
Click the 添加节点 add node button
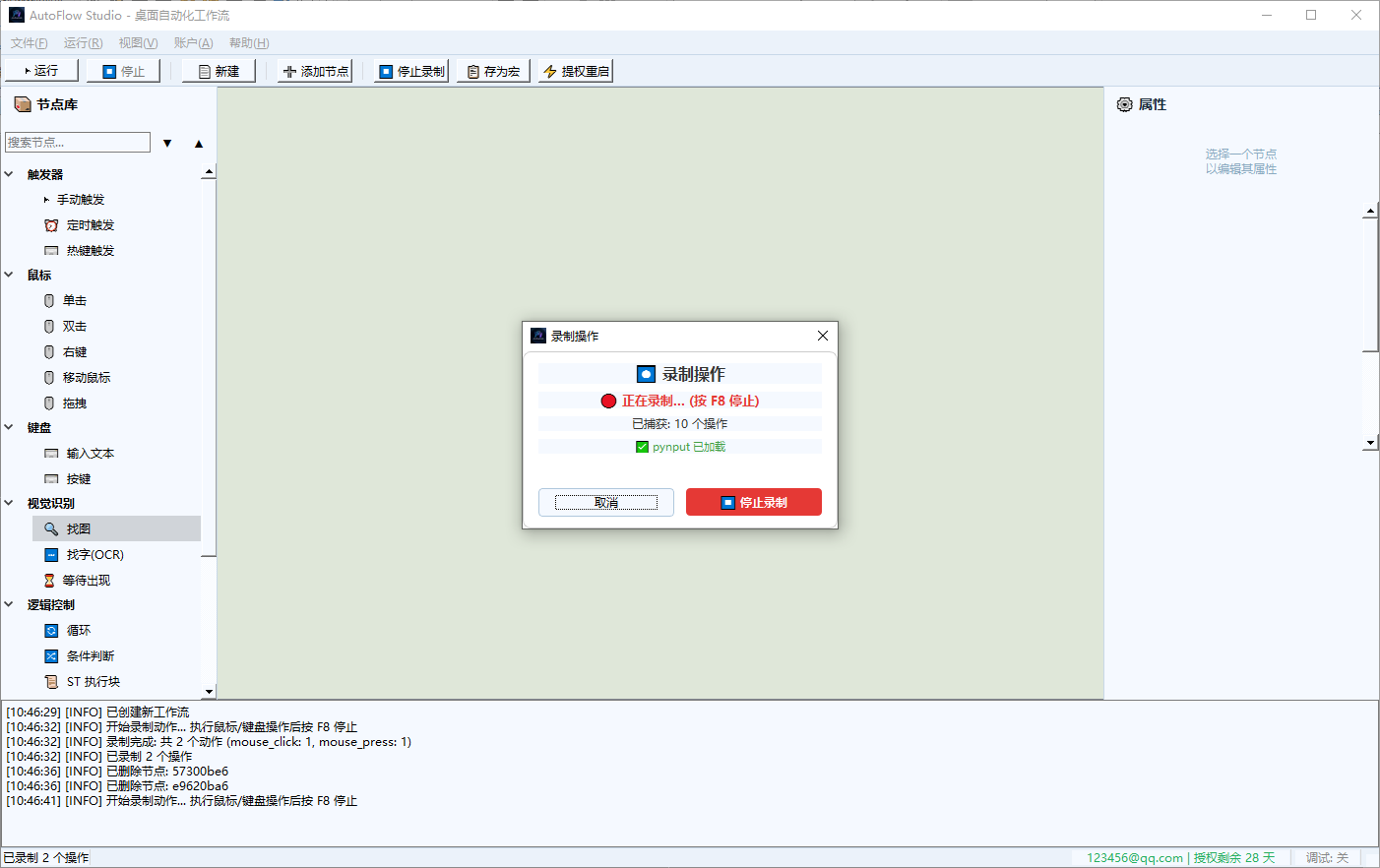[x=315, y=71]
